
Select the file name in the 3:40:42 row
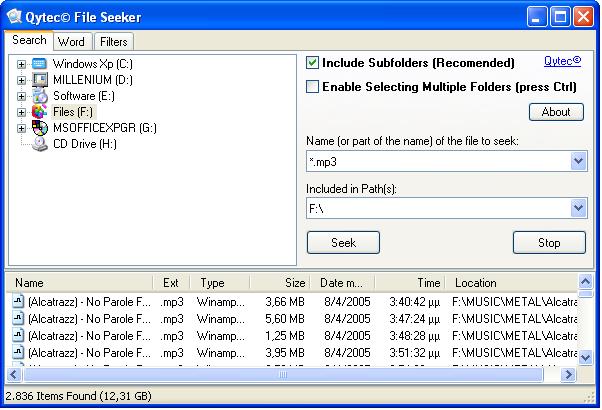click(x=89, y=302)
